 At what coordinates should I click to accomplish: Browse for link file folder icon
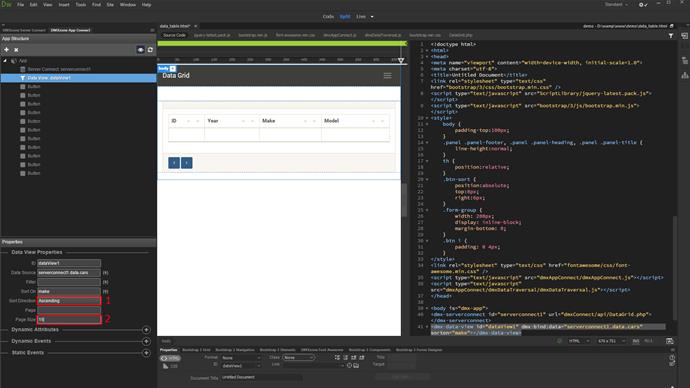[x=356, y=366]
